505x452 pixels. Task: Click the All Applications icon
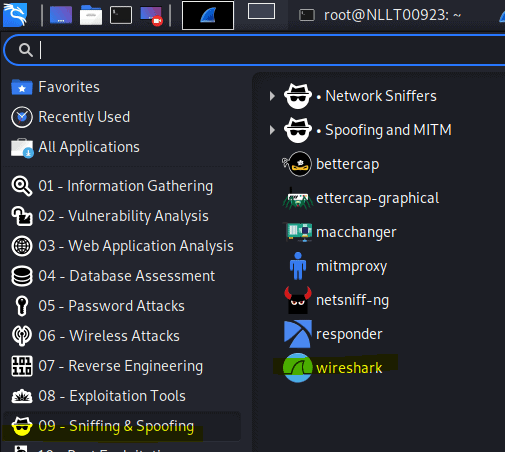coord(22,148)
